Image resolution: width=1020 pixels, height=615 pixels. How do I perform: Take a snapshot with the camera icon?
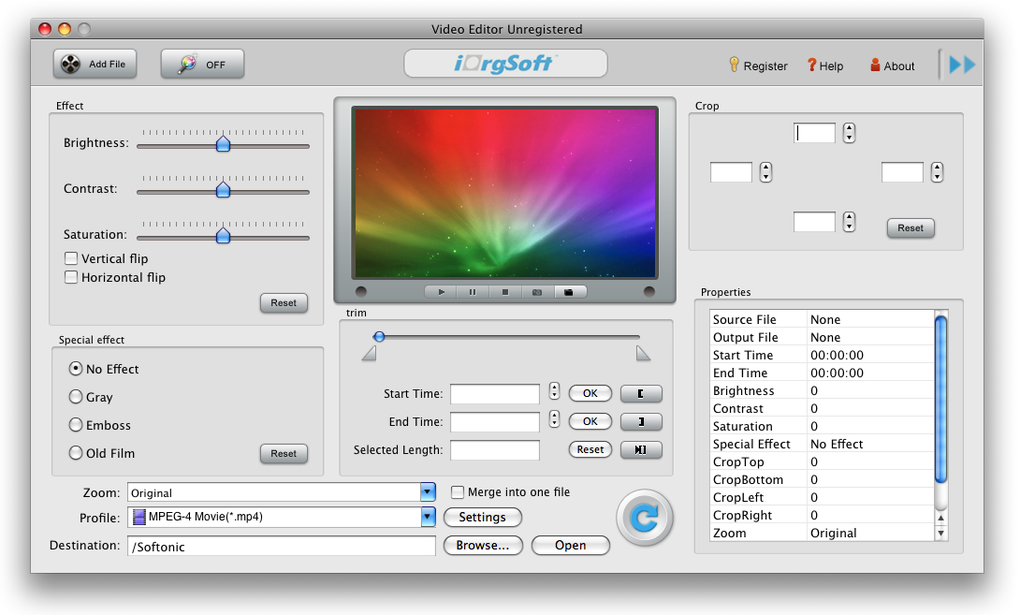(537, 292)
